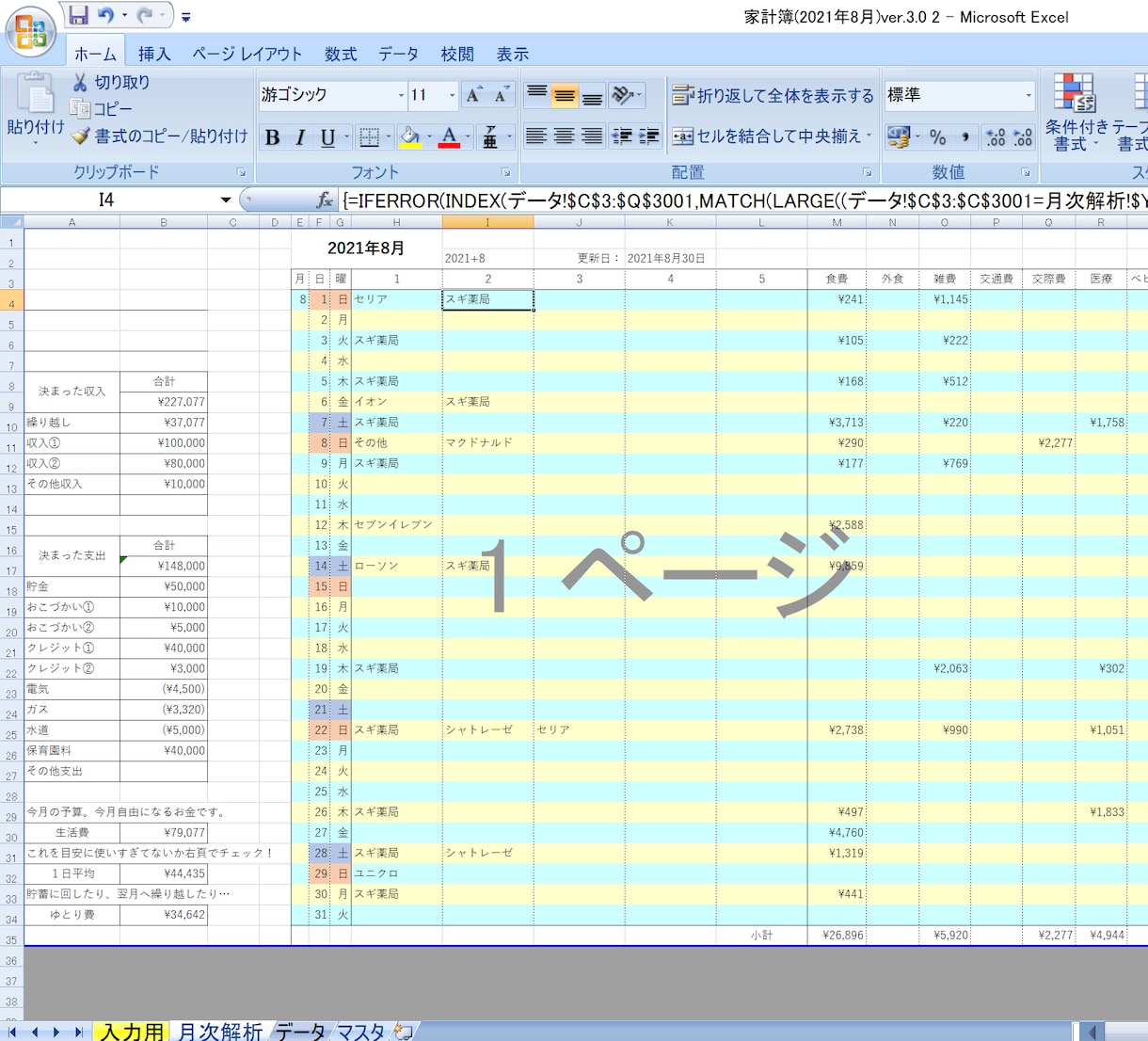Open Customize Quick Access Toolbar dropdown
The height and width of the screenshot is (1041, 1148).
(186, 17)
